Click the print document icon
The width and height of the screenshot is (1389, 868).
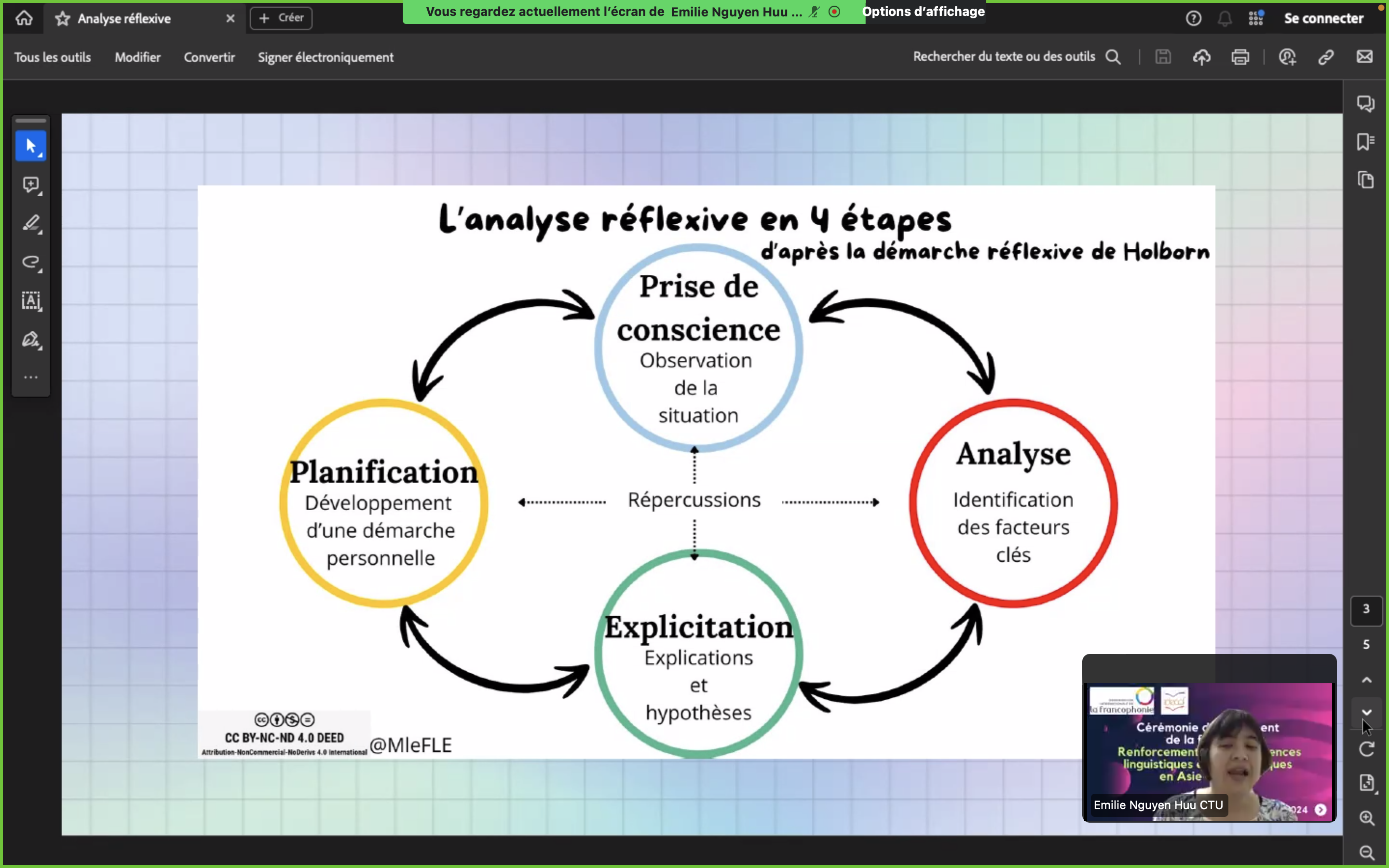[1240, 57]
